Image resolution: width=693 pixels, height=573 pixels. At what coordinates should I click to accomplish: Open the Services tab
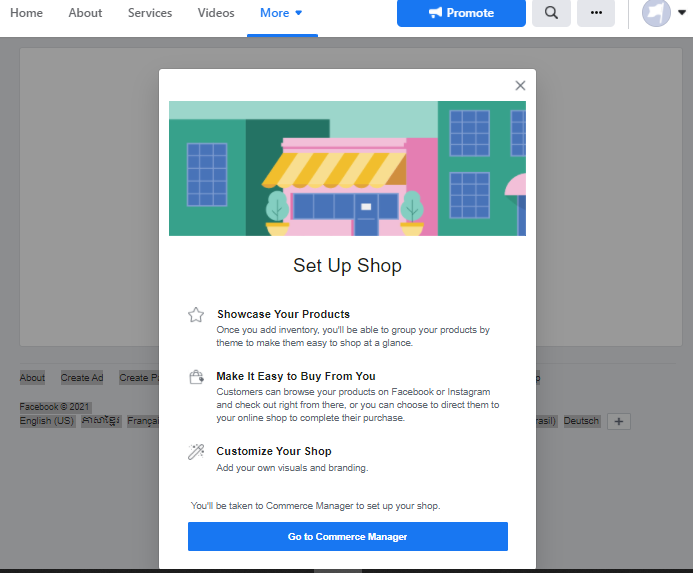[150, 13]
